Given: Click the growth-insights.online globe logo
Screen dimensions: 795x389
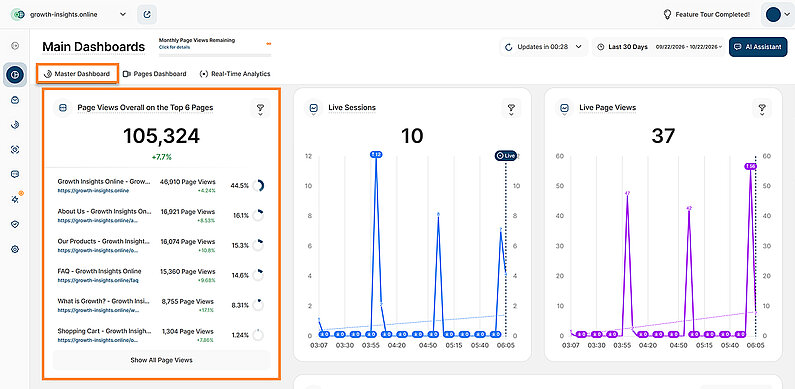Looking at the screenshot, I should [x=18, y=15].
